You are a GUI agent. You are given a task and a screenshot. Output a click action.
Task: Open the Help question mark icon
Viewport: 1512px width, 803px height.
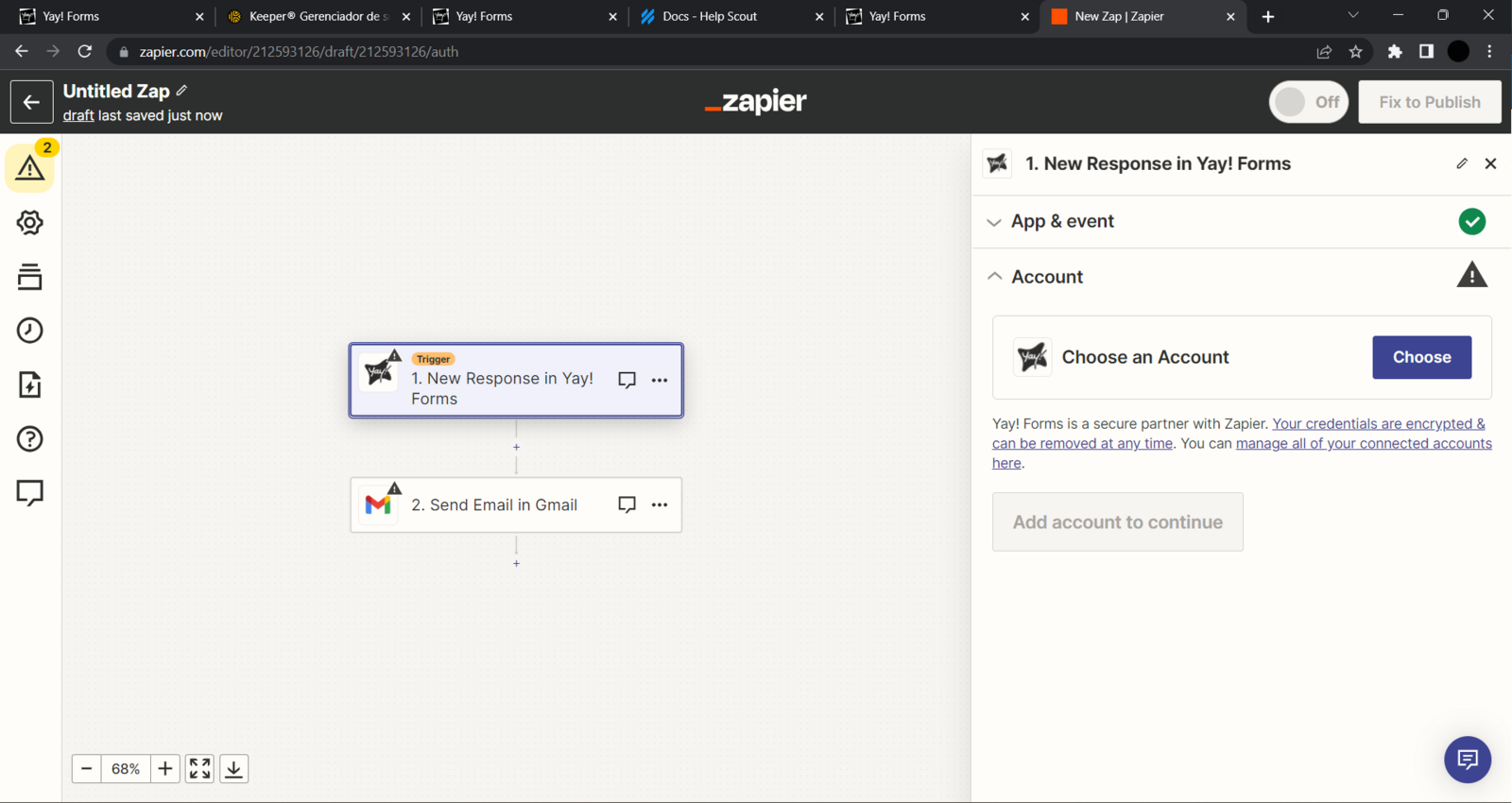point(30,439)
